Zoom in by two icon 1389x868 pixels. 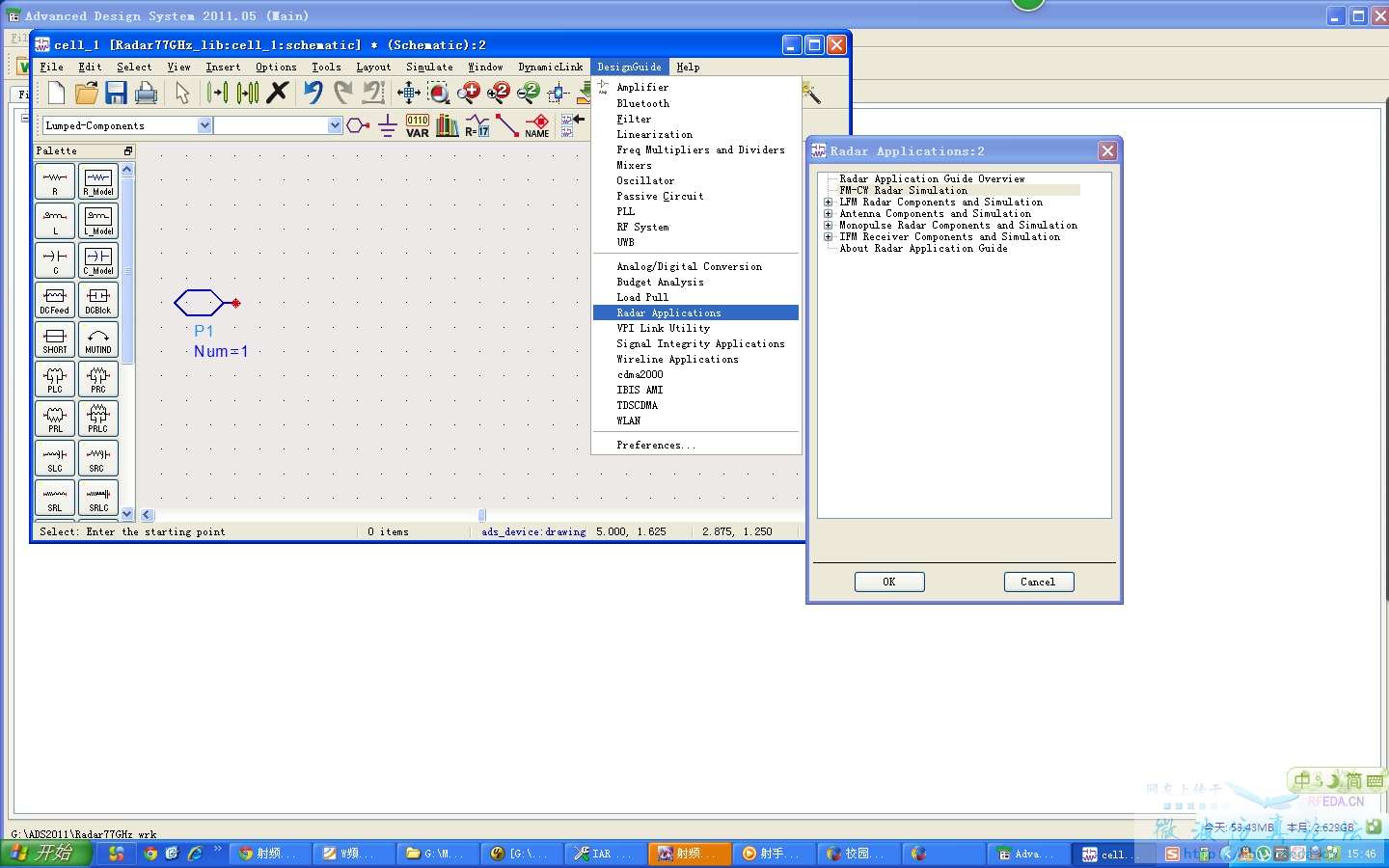(499, 93)
